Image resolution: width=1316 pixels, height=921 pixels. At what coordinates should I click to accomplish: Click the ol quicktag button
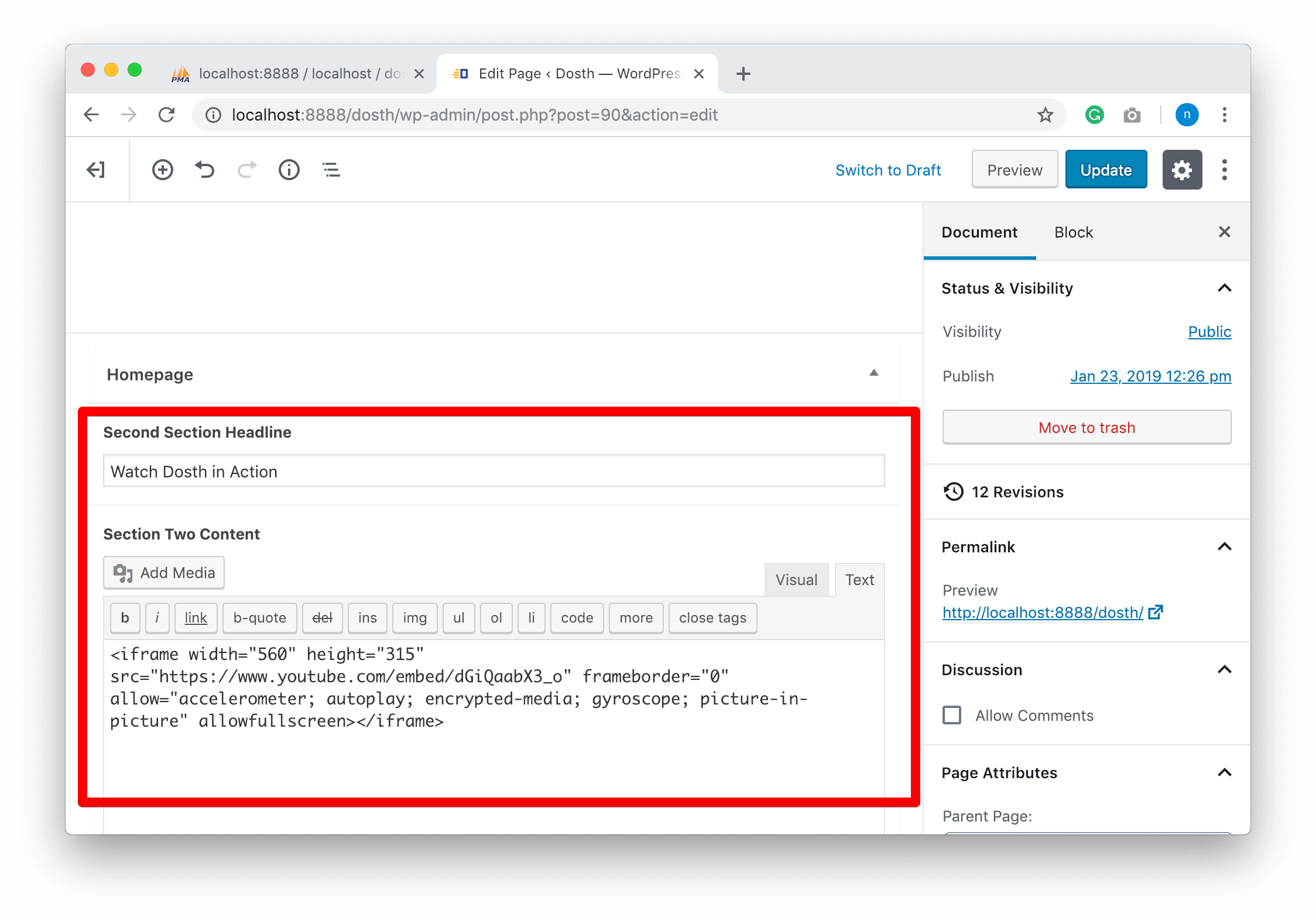point(496,618)
